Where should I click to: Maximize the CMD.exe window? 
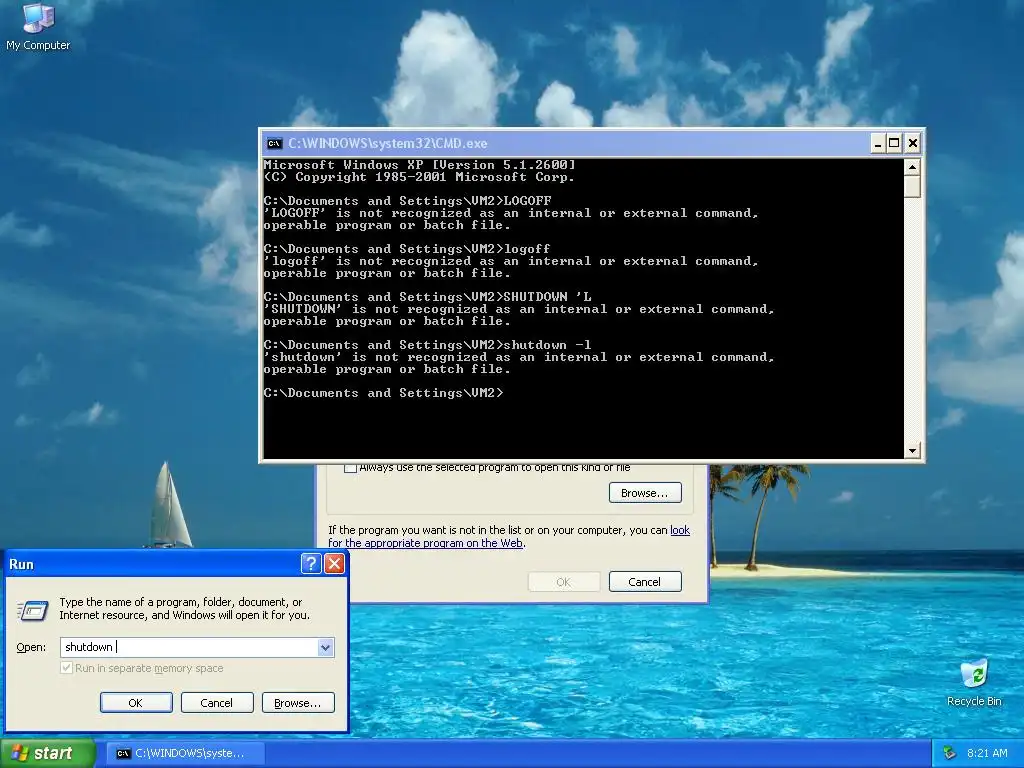(895, 144)
